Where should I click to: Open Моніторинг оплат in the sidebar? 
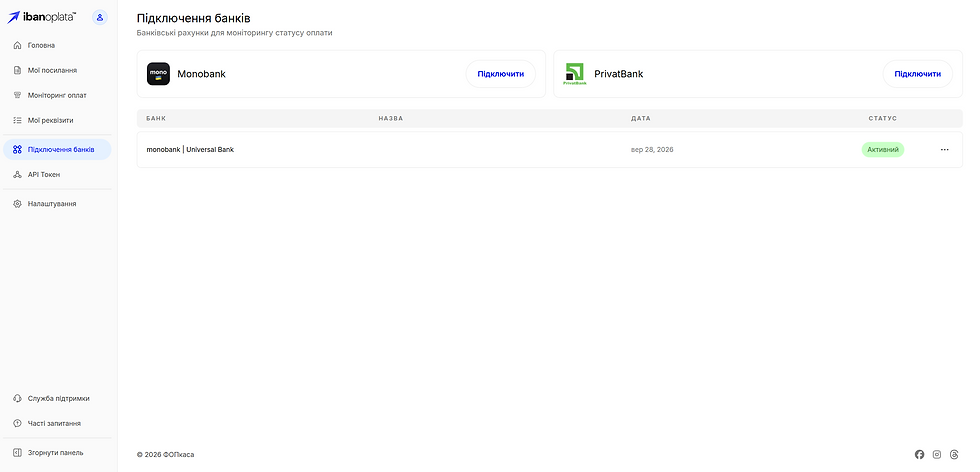click(58, 96)
